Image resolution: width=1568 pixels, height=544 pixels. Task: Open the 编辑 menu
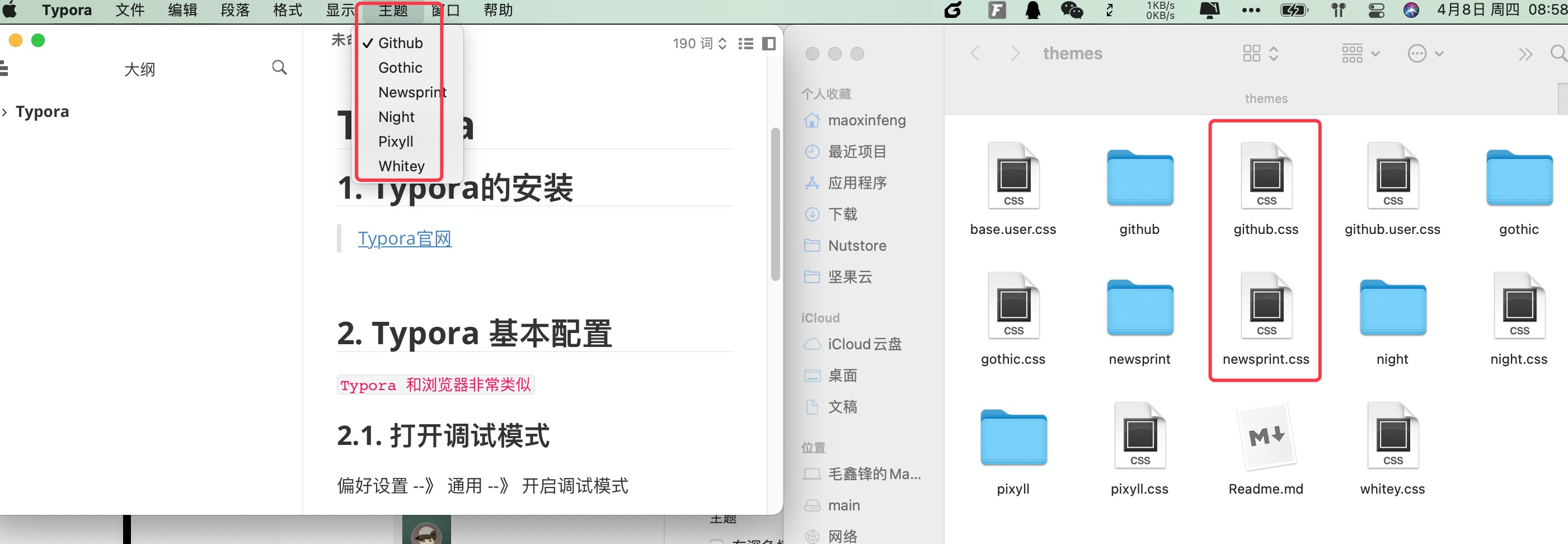182,10
